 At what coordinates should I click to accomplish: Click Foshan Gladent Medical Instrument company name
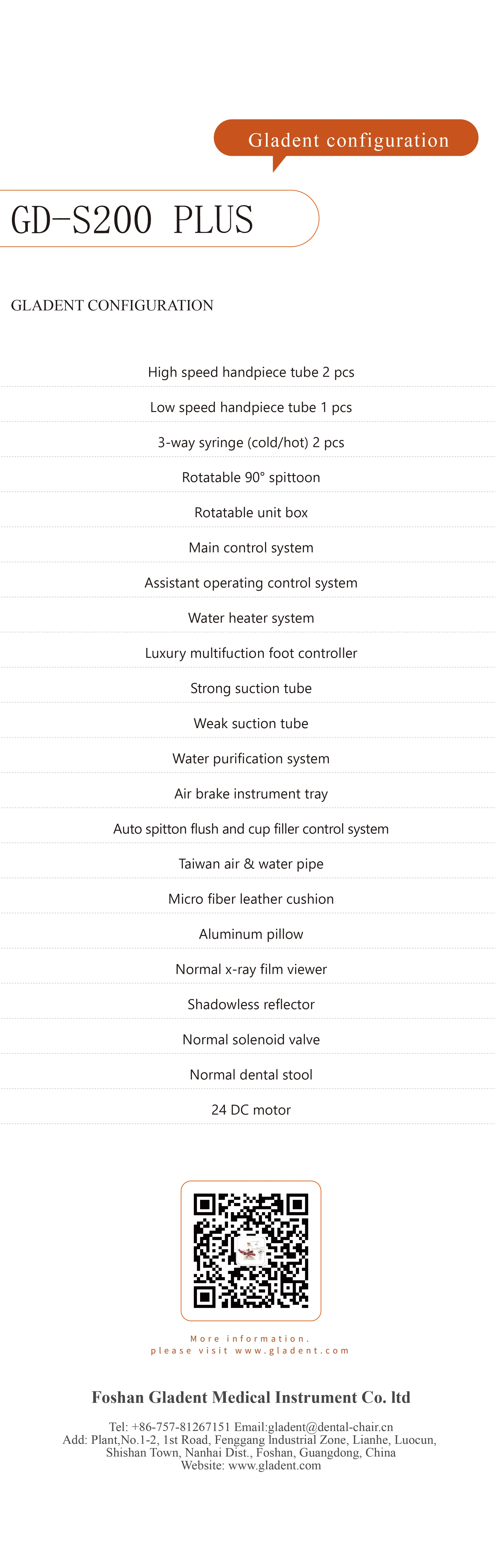tap(251, 1397)
